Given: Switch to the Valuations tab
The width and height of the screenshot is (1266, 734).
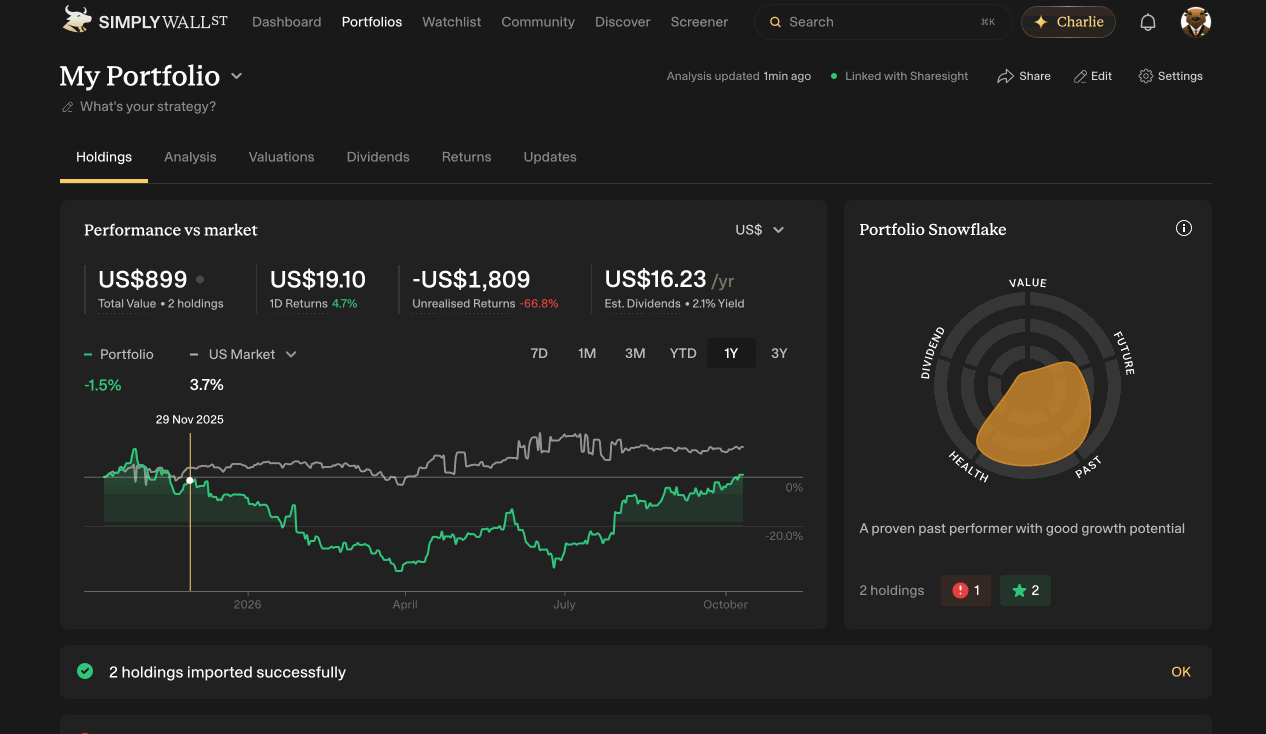Looking at the screenshot, I should 281,157.
